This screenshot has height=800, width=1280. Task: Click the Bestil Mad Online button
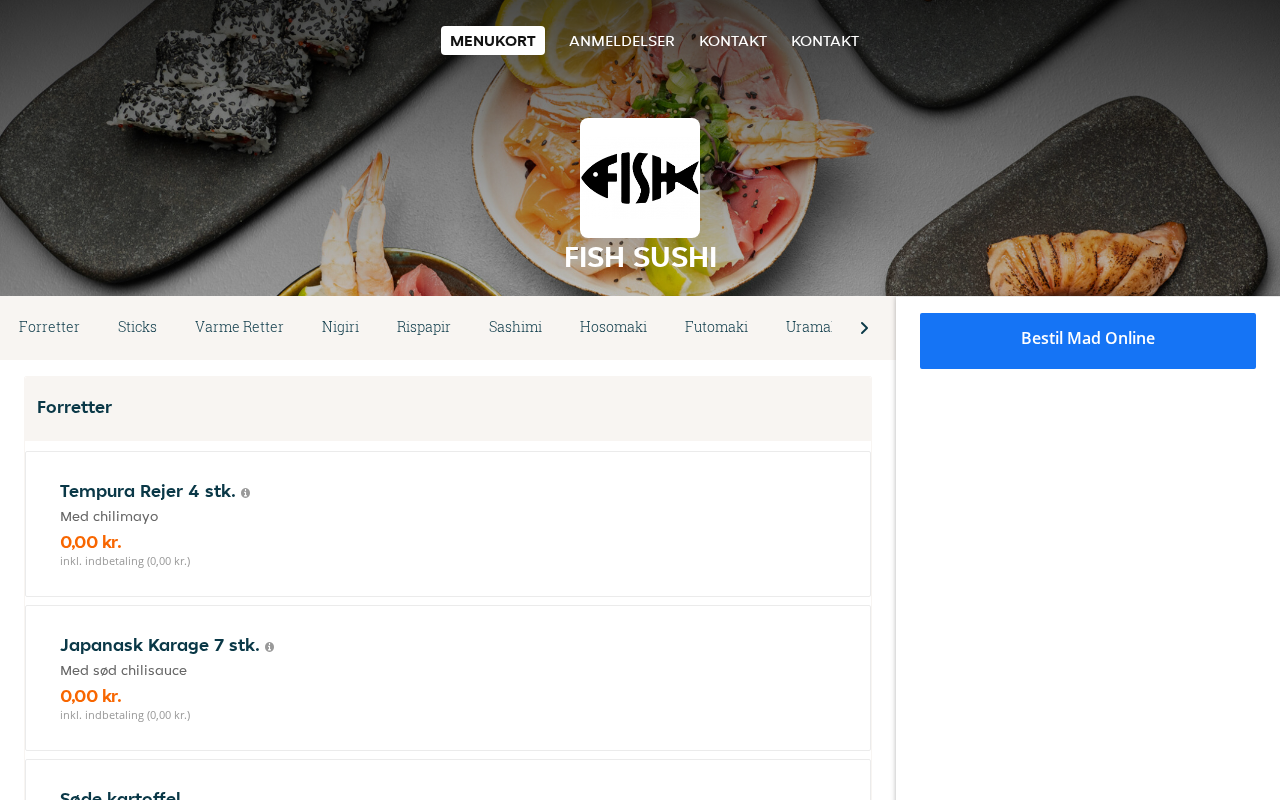coord(1088,341)
